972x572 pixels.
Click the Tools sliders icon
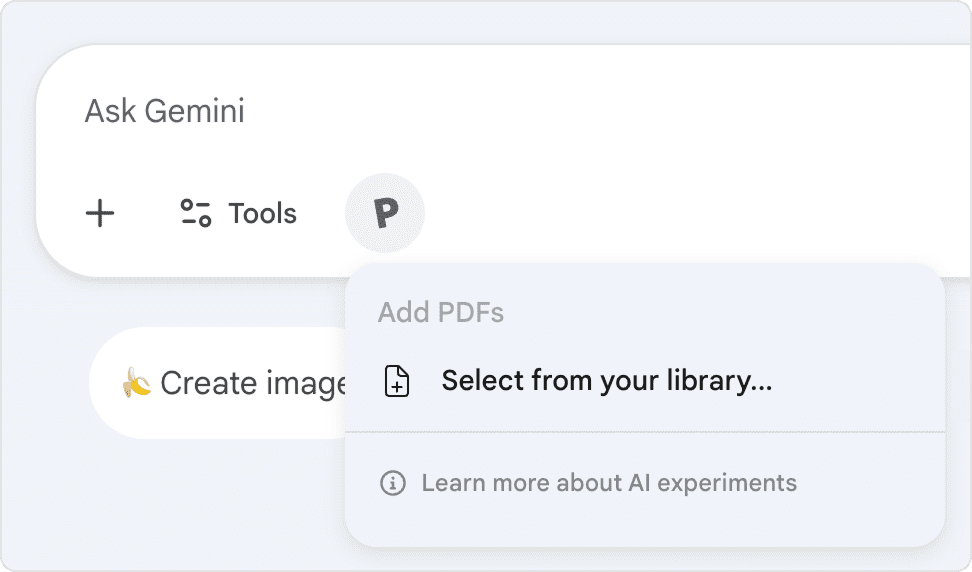[195, 213]
